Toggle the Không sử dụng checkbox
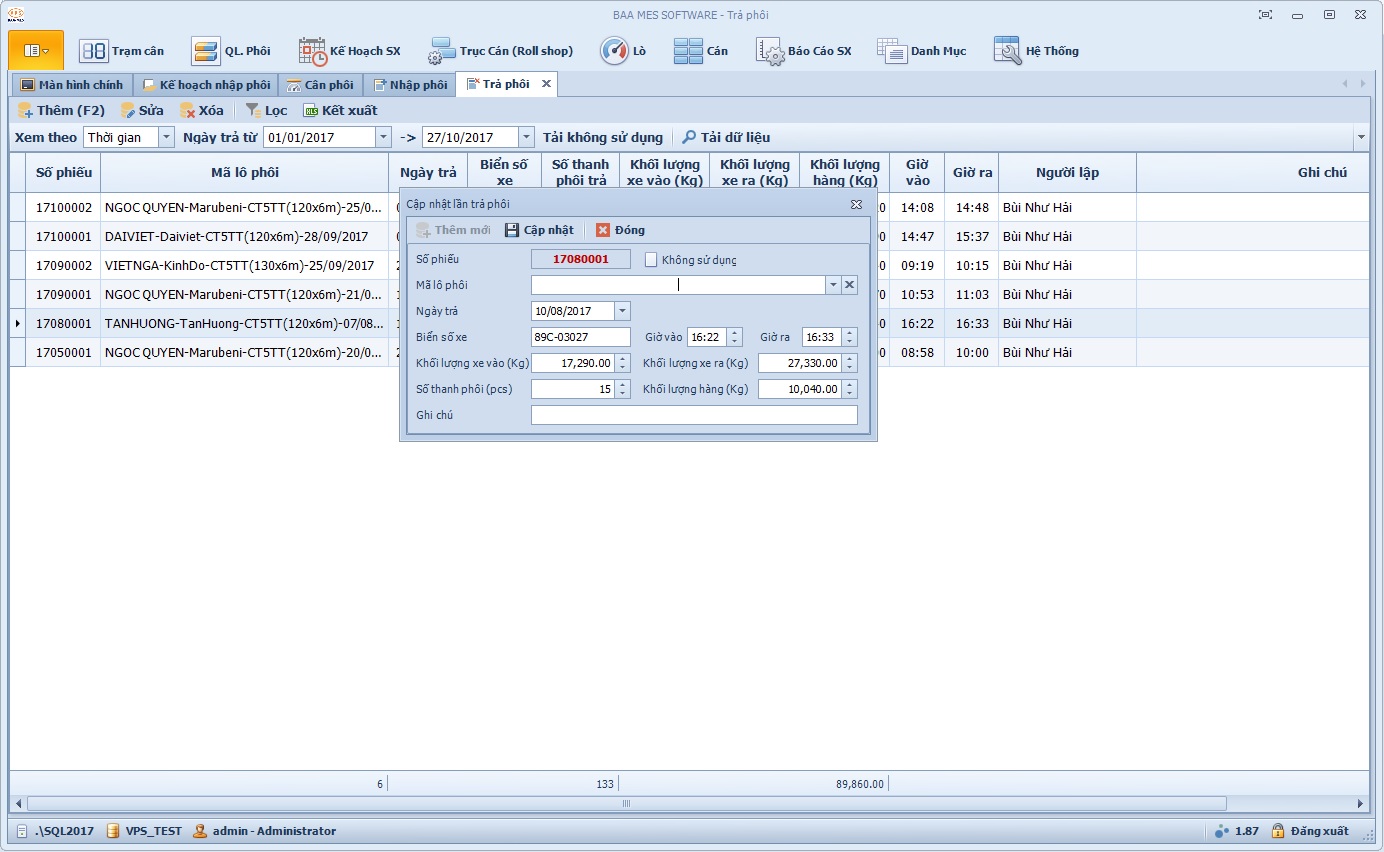This screenshot has width=1384, height=852. pyautogui.click(x=651, y=260)
